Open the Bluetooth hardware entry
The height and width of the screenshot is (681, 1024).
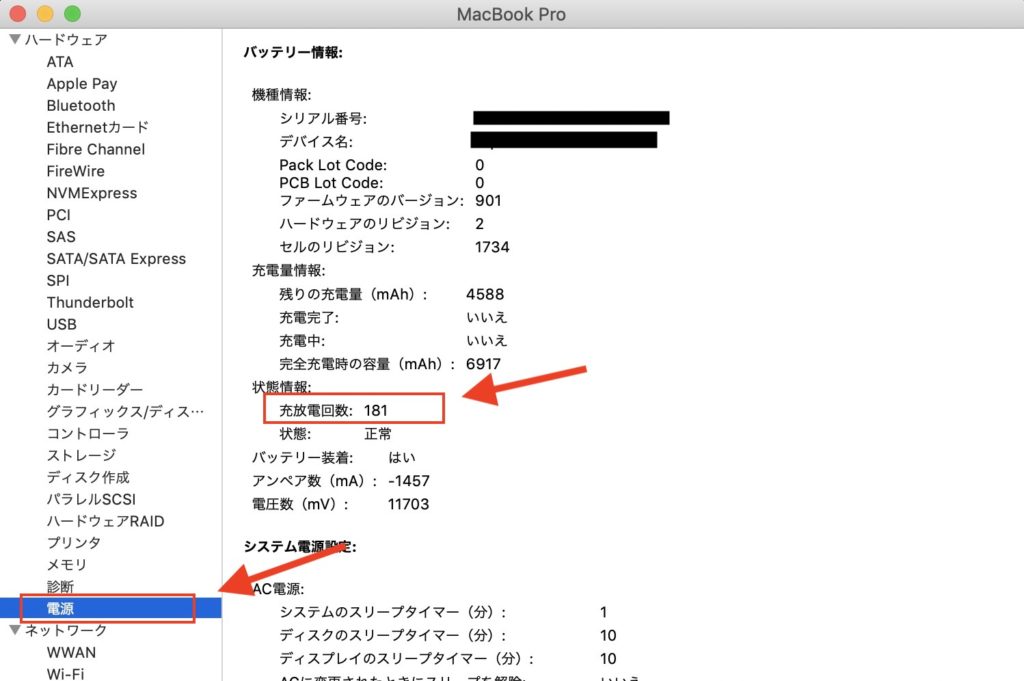[81, 105]
